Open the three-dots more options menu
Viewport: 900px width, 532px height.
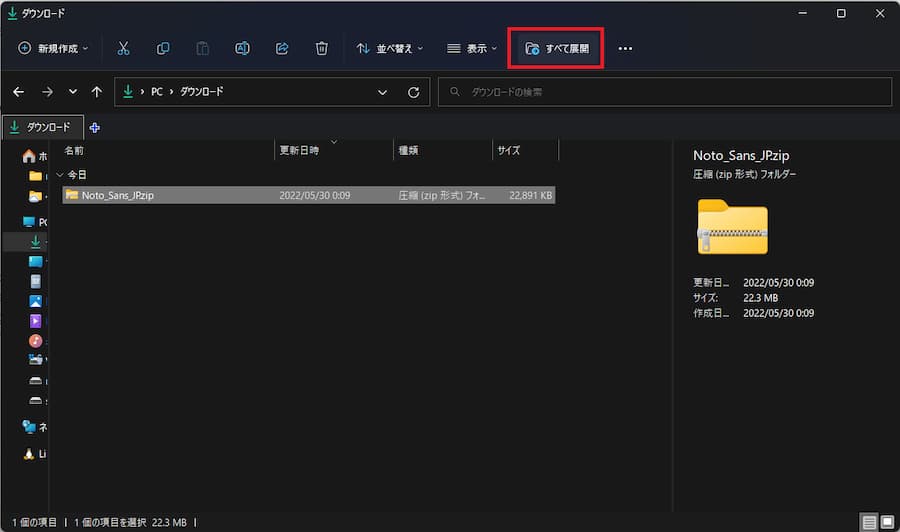tap(625, 49)
